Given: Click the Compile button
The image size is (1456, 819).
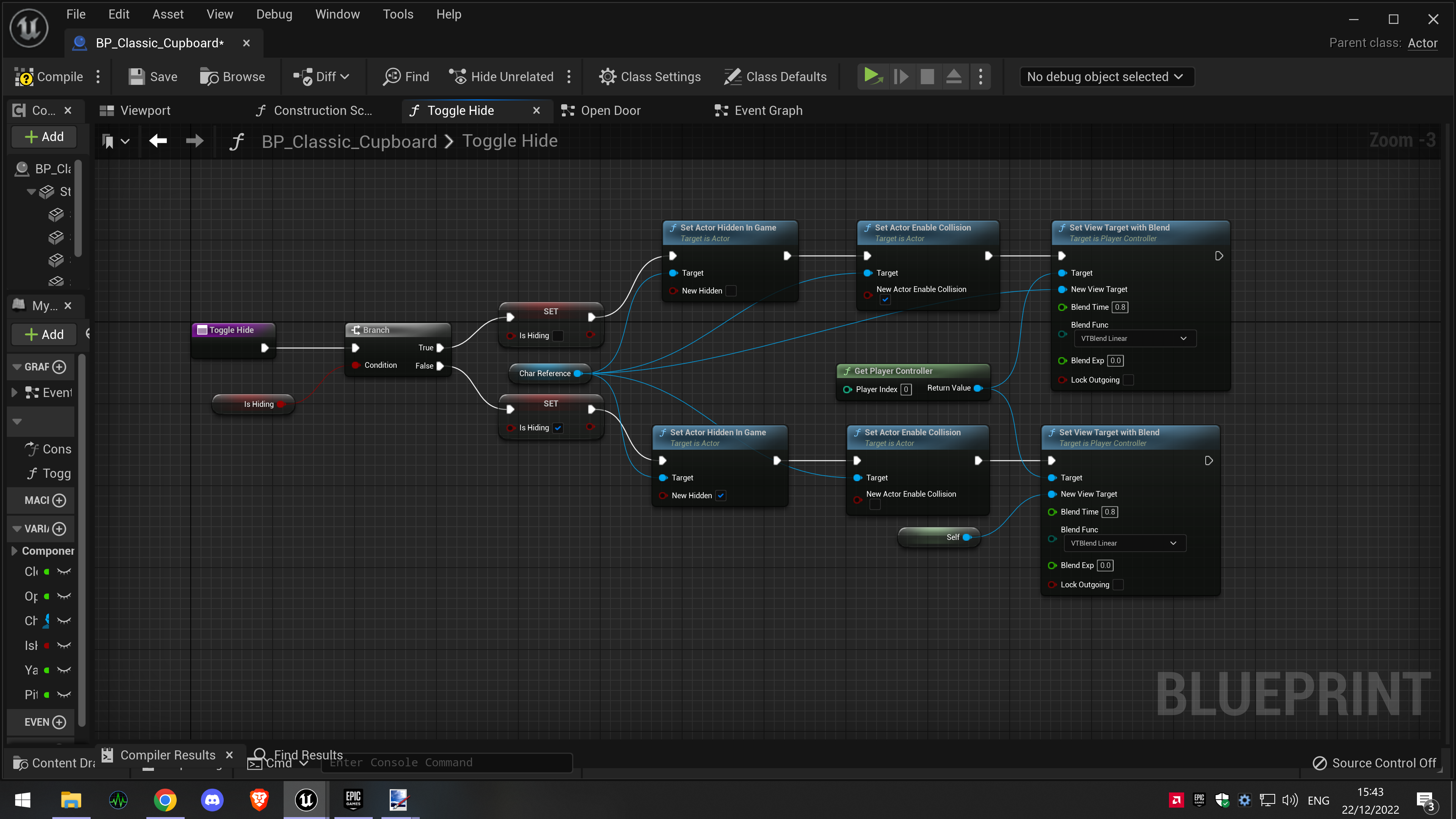Looking at the screenshot, I should (49, 76).
